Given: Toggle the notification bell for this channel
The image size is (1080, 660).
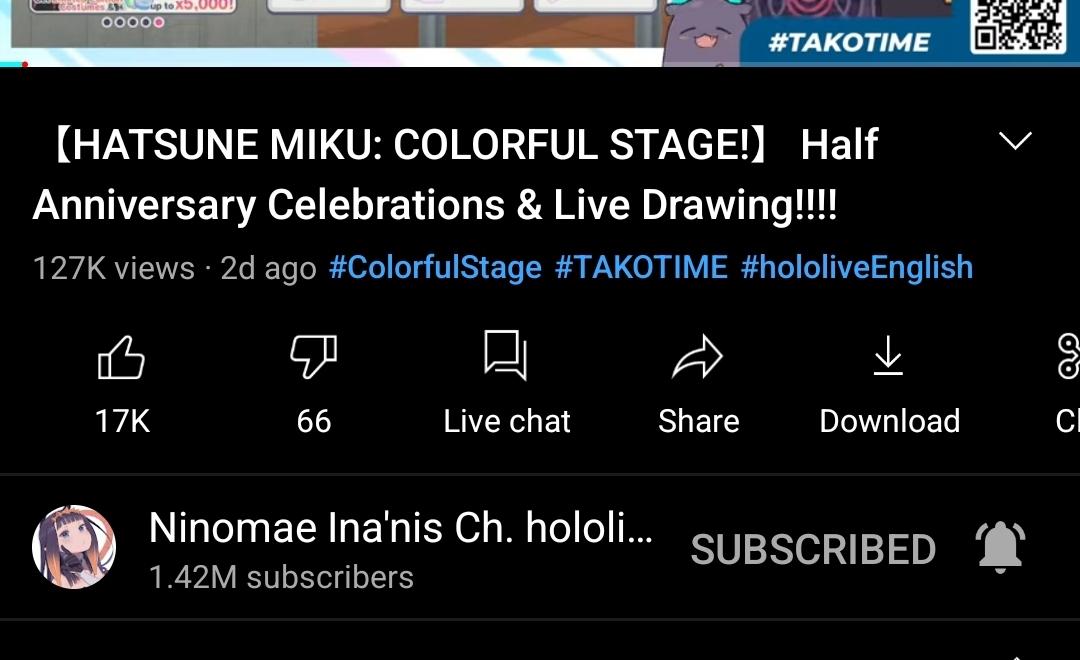Looking at the screenshot, I should (1000, 548).
